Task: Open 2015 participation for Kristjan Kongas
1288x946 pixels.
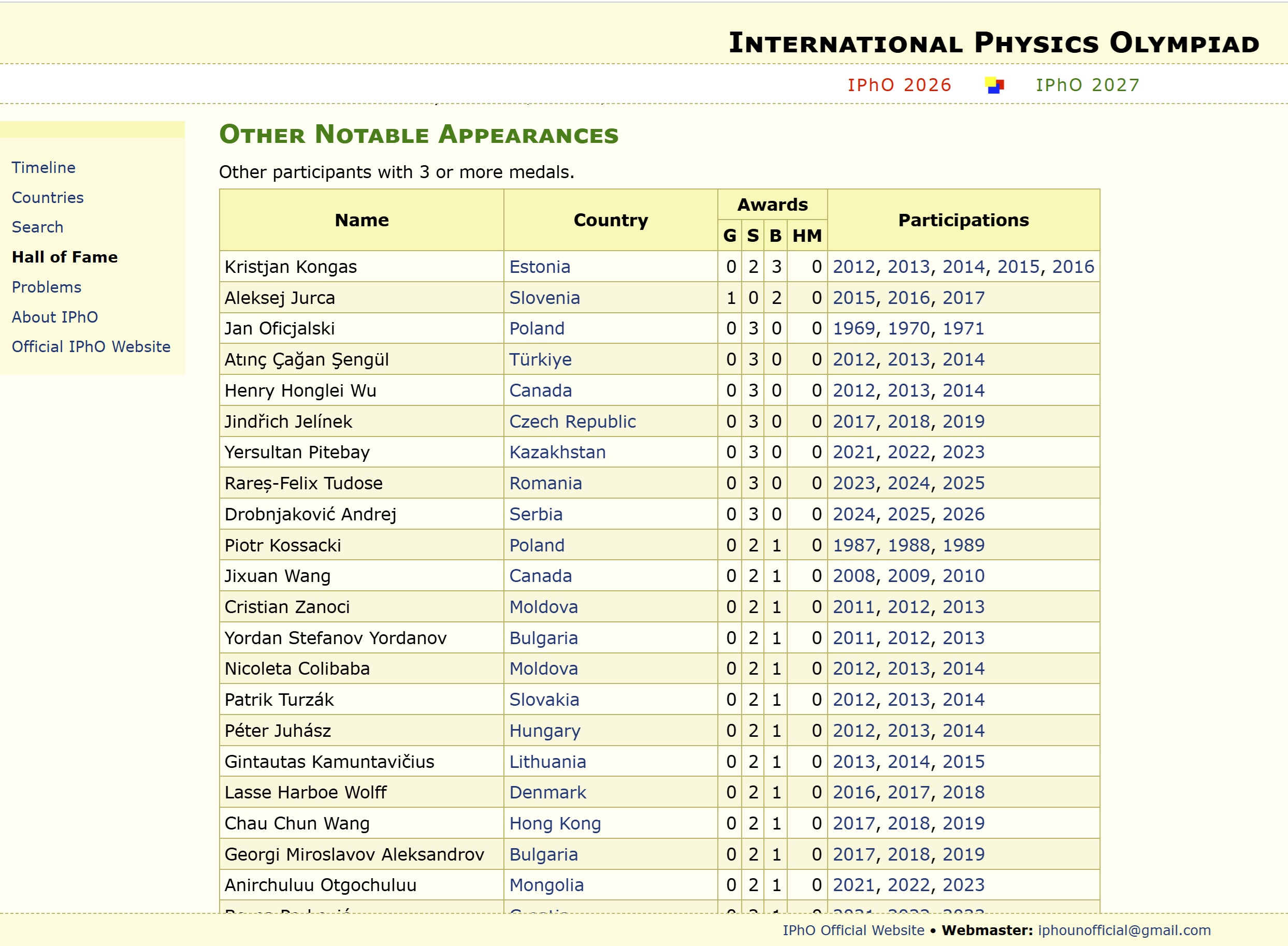Action: (x=1018, y=267)
